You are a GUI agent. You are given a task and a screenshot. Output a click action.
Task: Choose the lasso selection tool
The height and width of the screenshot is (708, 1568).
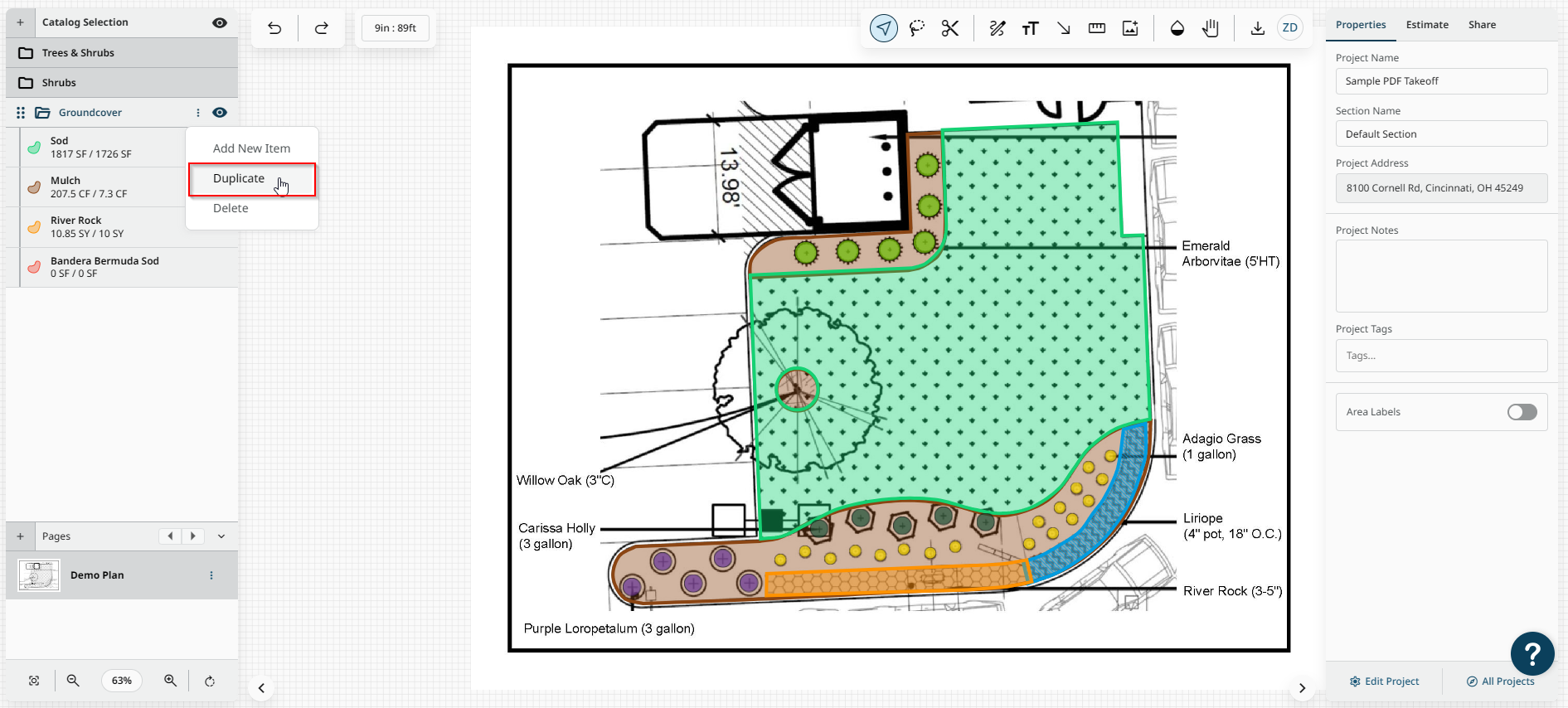(917, 28)
